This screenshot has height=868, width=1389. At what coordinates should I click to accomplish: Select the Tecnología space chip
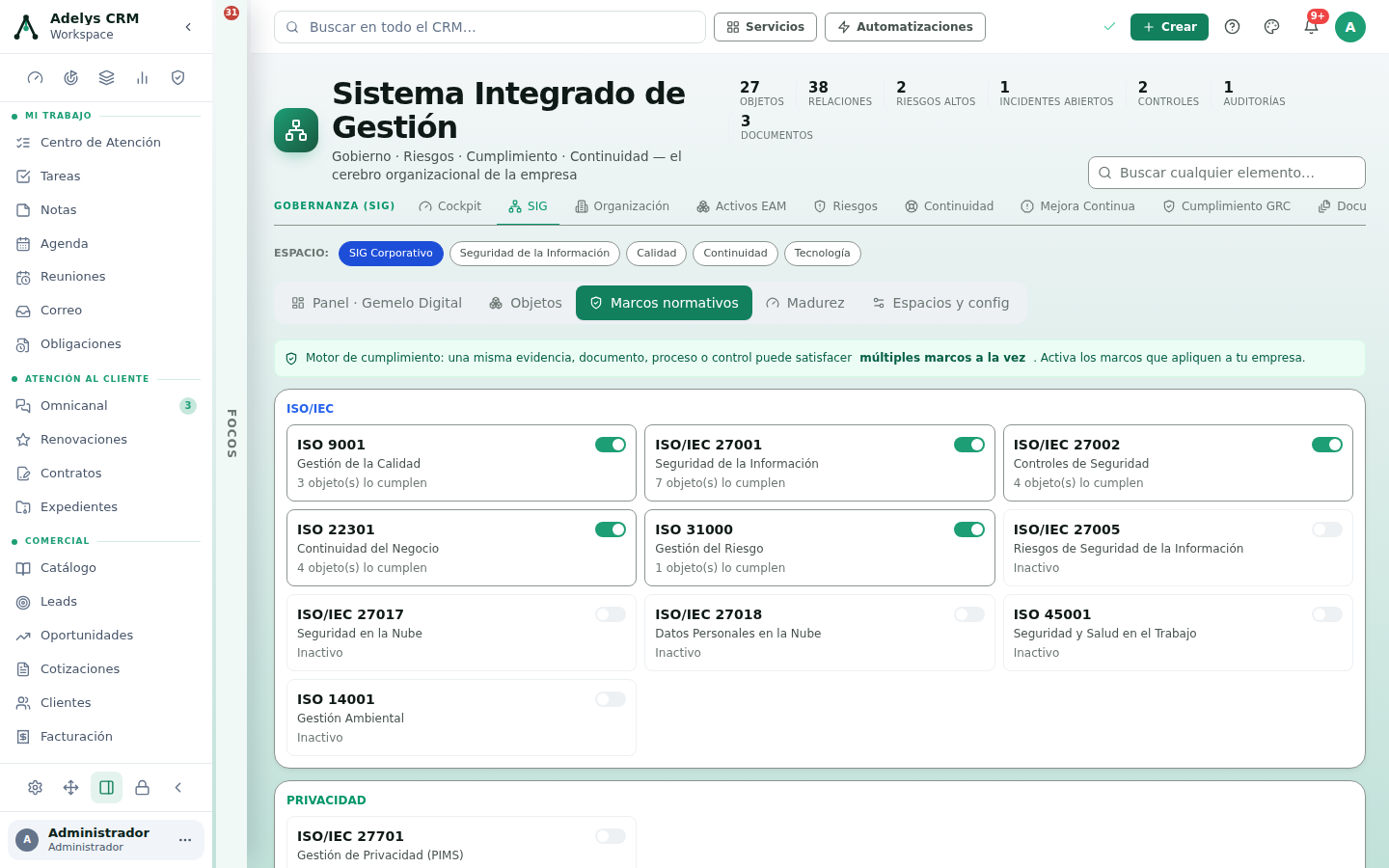tap(822, 254)
